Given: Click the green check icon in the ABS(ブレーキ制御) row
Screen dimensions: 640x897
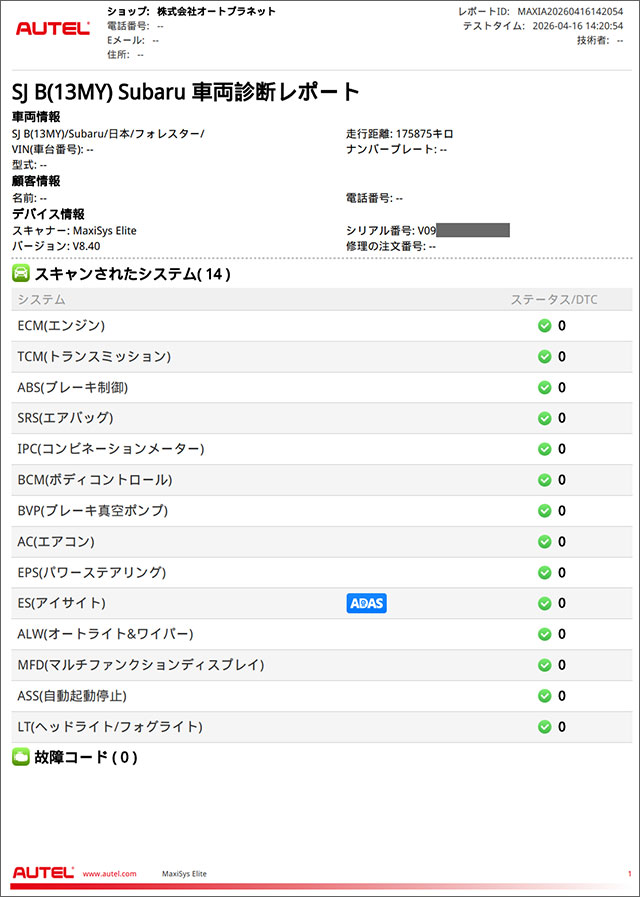Looking at the screenshot, I should pos(544,388).
